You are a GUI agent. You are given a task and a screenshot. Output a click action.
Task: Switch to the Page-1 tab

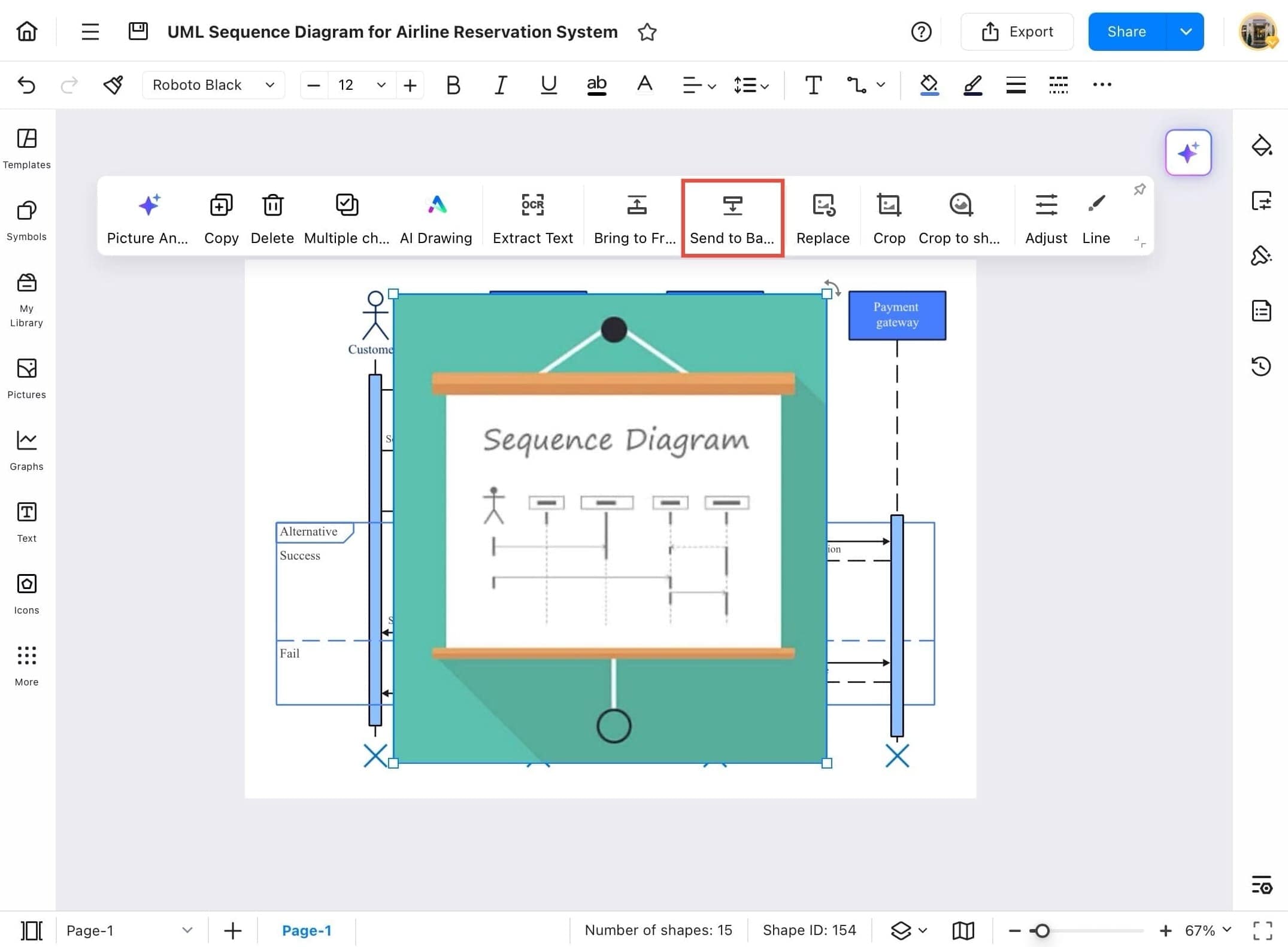pyautogui.click(x=306, y=930)
